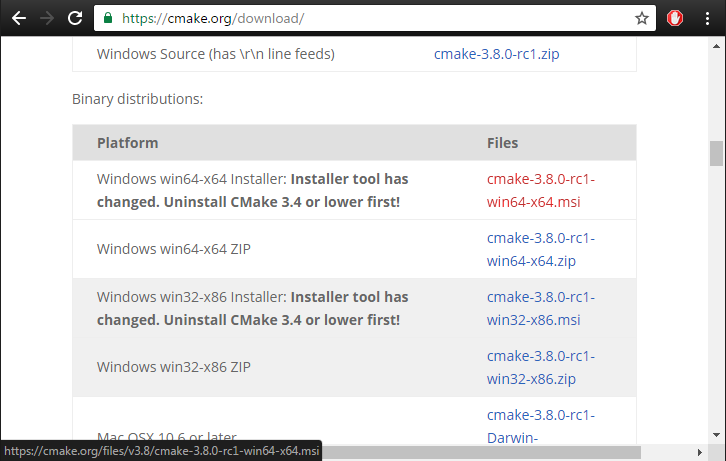This screenshot has width=726, height=461.
Task: Click the vertical scrollbar up arrow
Action: click(x=716, y=46)
